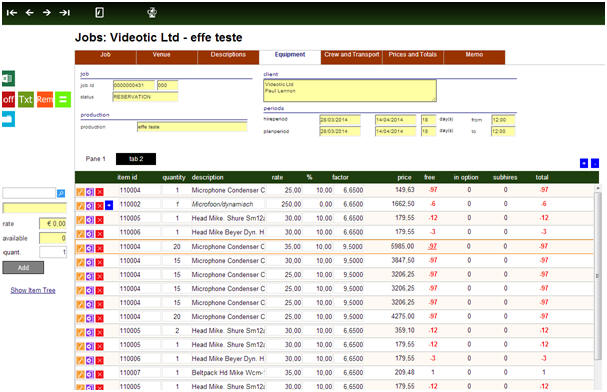Click the red 'off' button
This screenshot has width=607, height=392.
click(9, 100)
